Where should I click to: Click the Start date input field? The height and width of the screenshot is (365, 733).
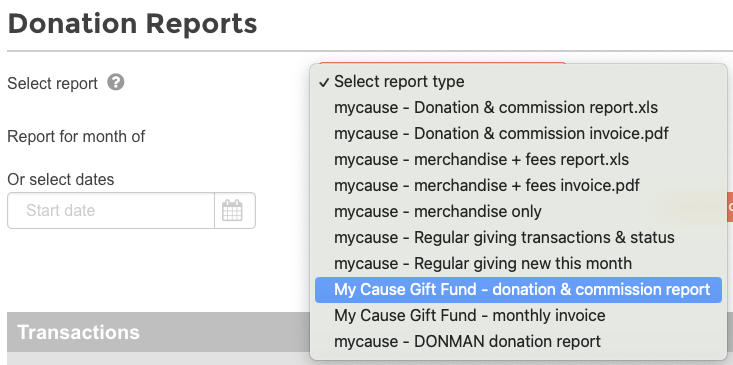[x=111, y=210]
